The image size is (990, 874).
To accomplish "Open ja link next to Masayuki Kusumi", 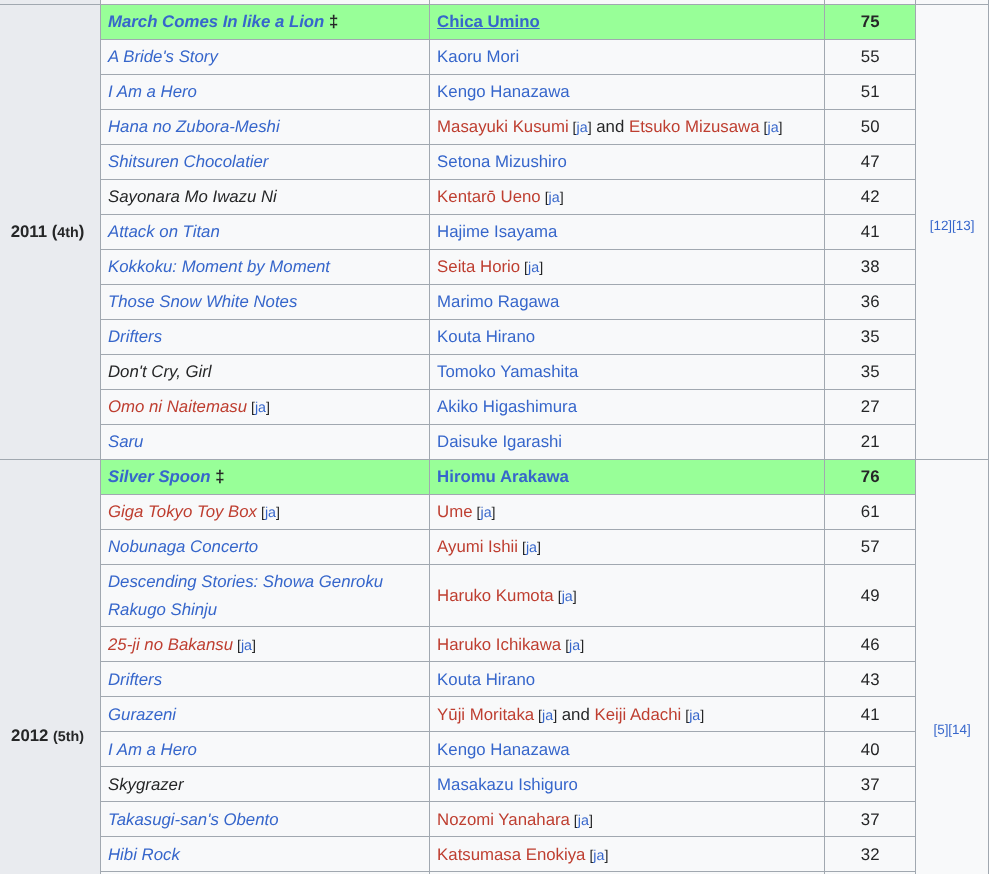I will [x=581, y=128].
